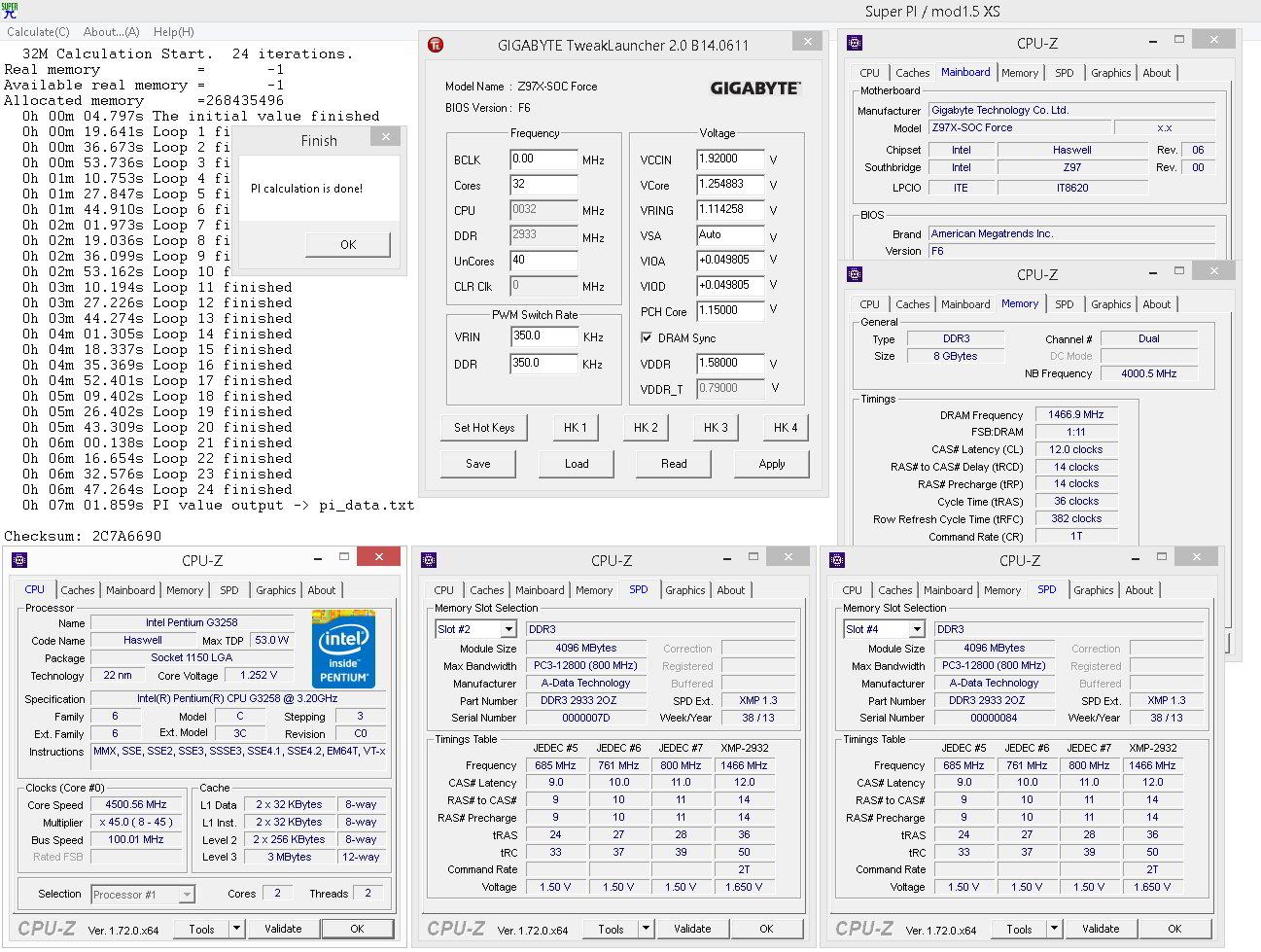Open the Help(H) menu
1261x952 pixels.
[x=174, y=32]
